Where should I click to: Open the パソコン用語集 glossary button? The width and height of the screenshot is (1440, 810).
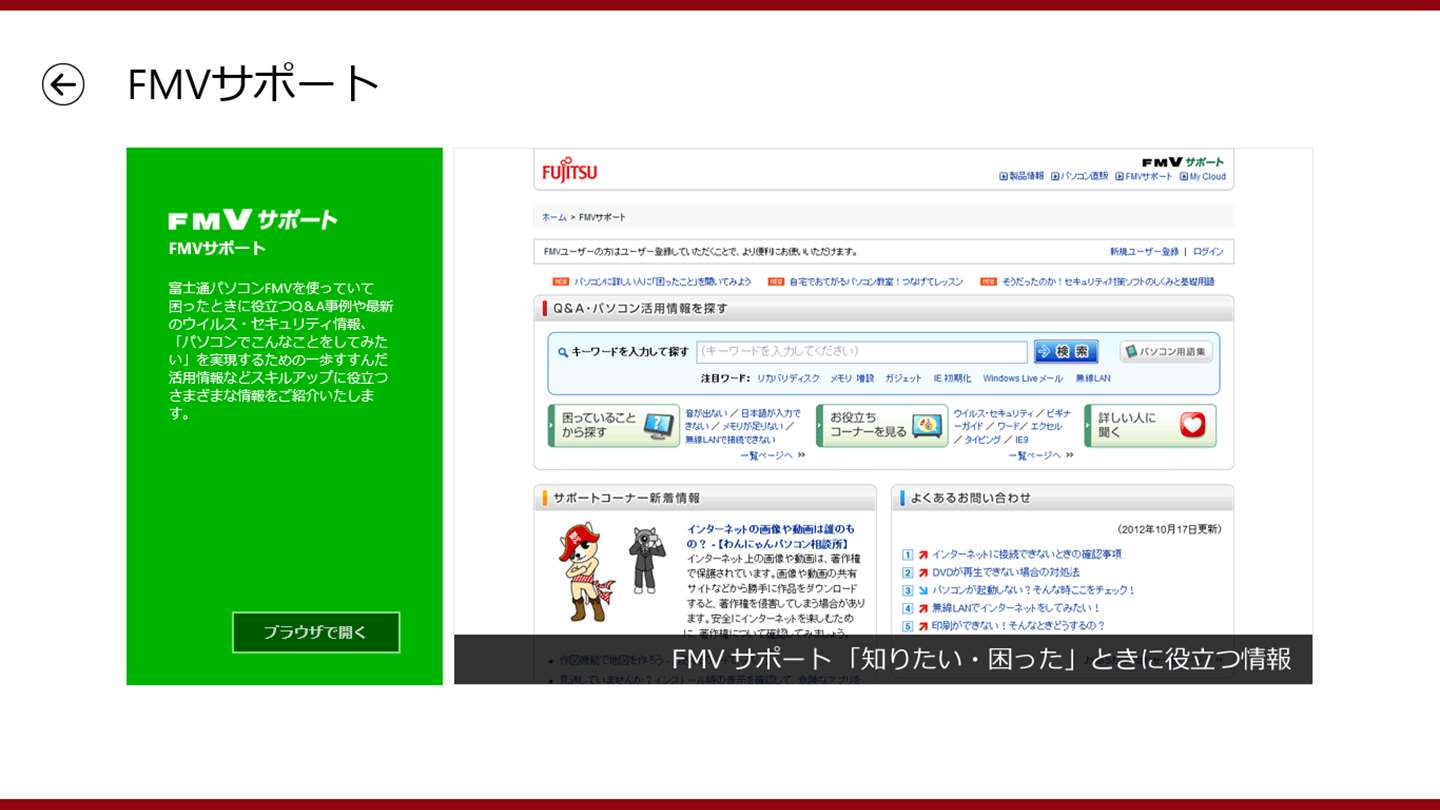pyautogui.click(x=1166, y=351)
